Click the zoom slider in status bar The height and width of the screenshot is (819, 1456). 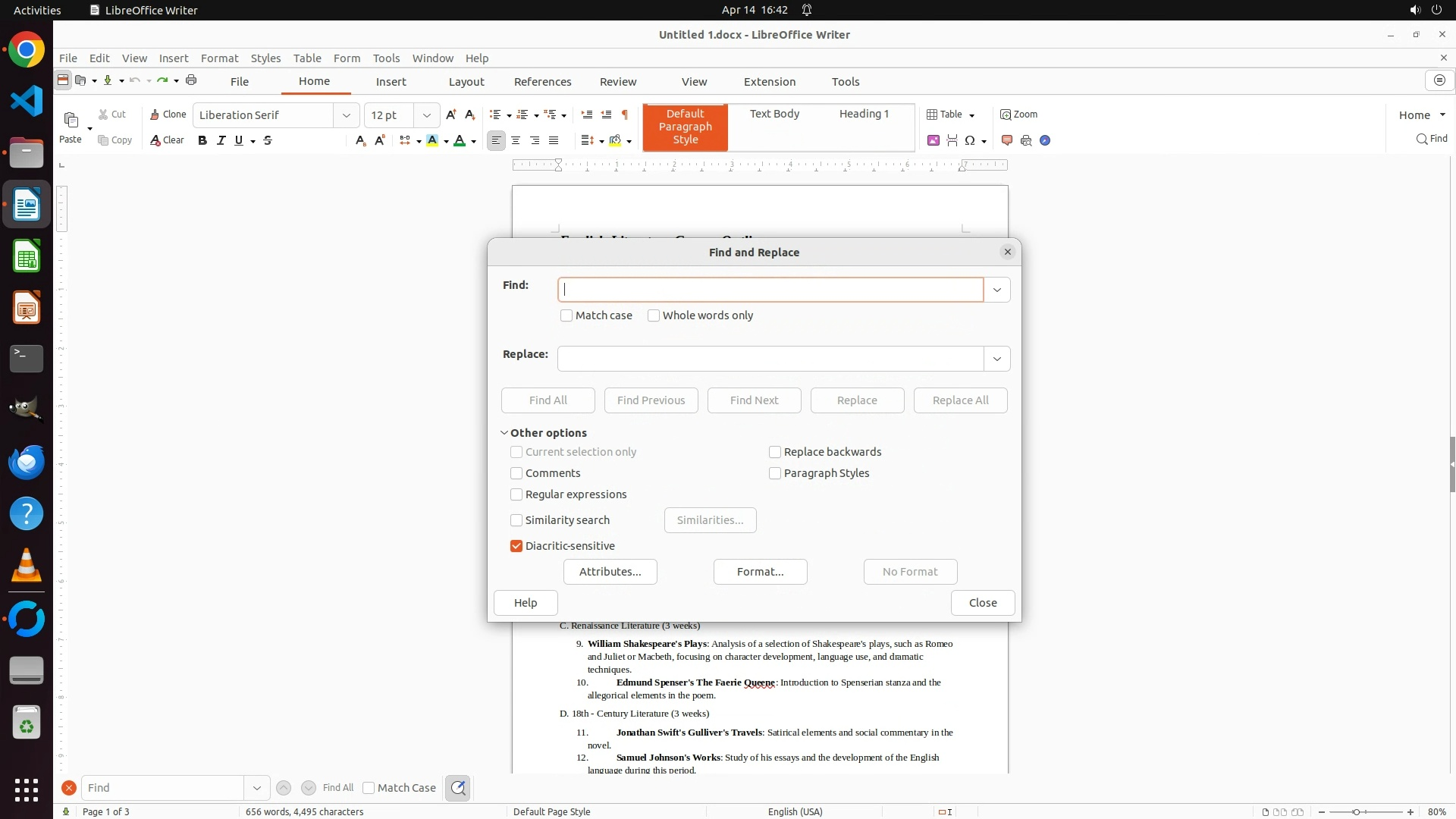(1357, 811)
